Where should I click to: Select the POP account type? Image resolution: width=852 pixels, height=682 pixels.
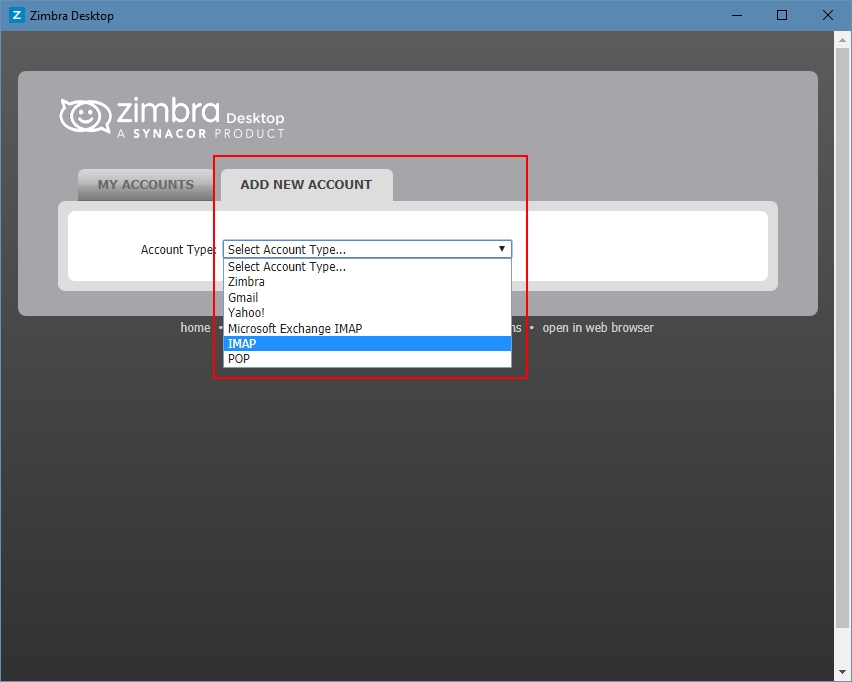coord(238,359)
